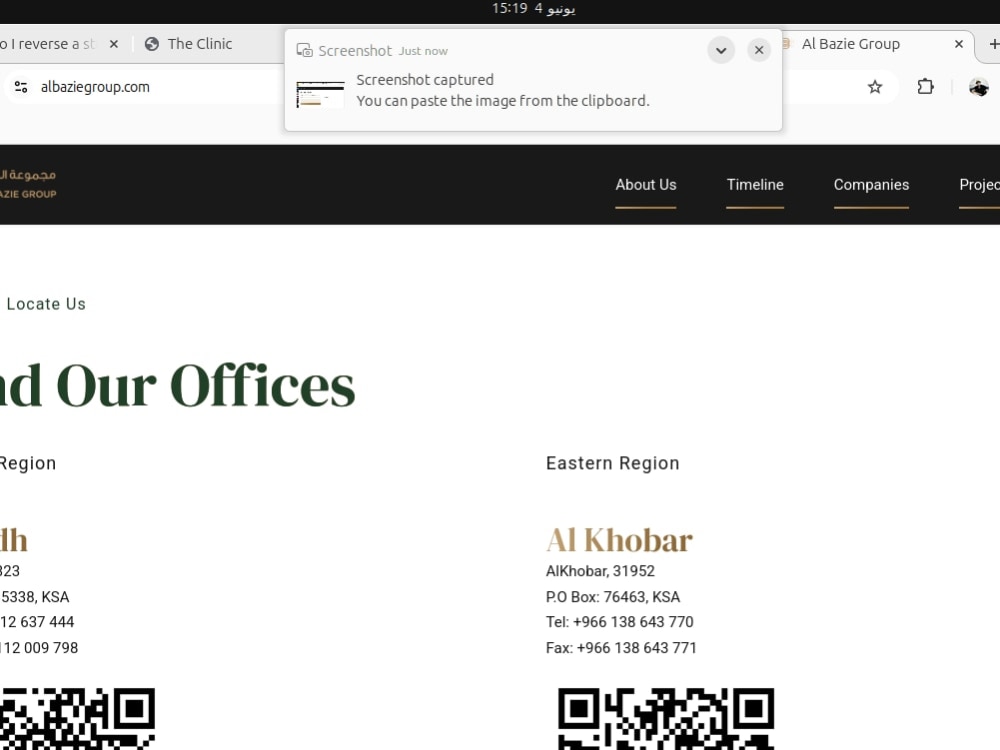Click the 'Our Offices' heading
Screen dimensions: 1000x750
[206, 385]
